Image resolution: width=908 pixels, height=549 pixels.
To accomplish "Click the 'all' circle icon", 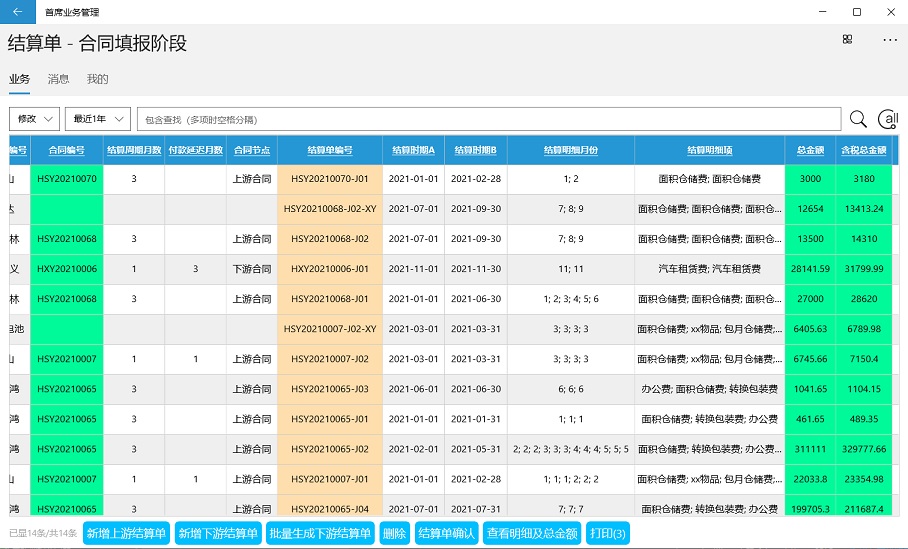I will coord(887,119).
